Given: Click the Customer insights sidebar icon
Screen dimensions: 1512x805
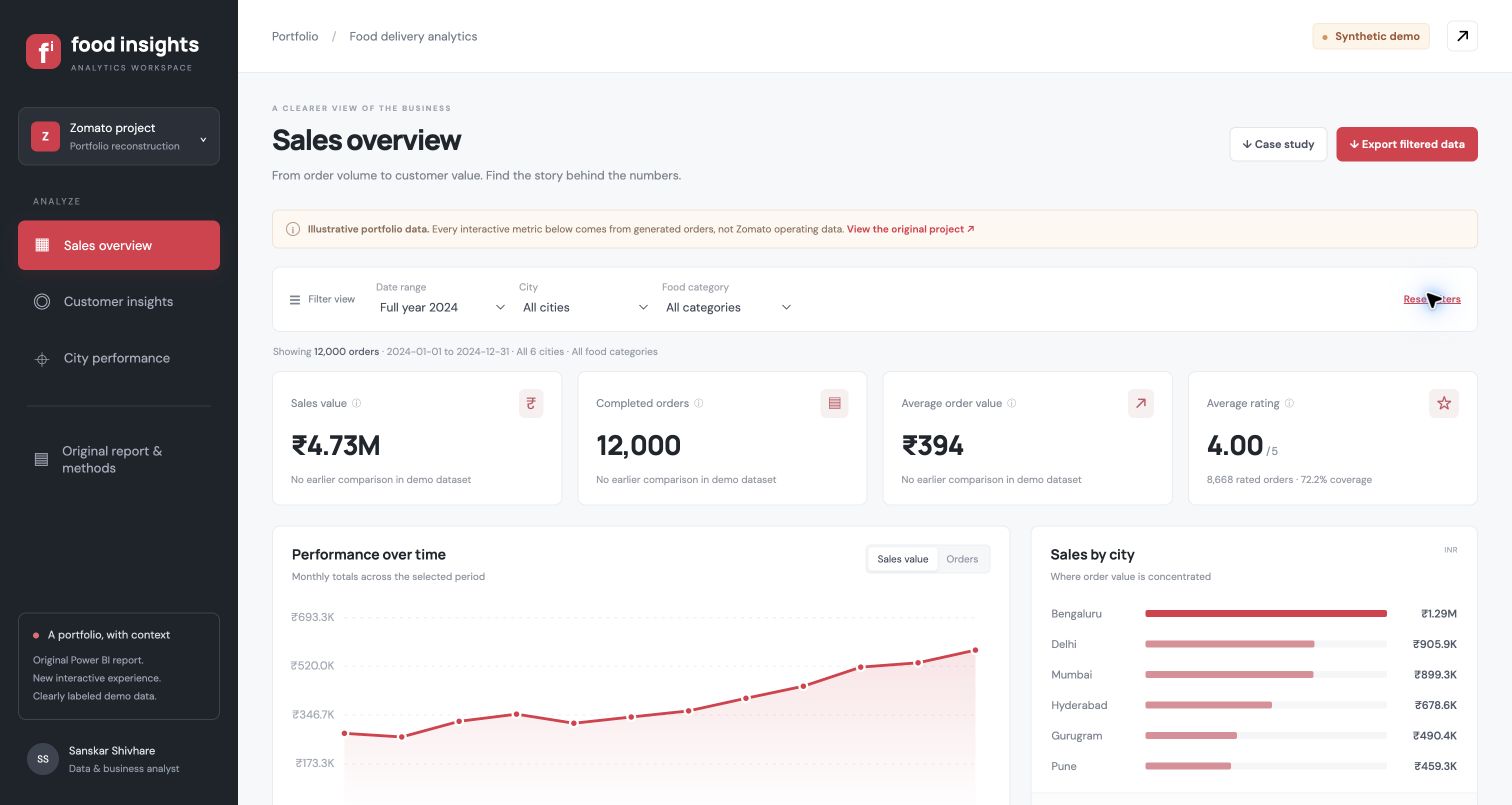Looking at the screenshot, I should click(x=42, y=301).
